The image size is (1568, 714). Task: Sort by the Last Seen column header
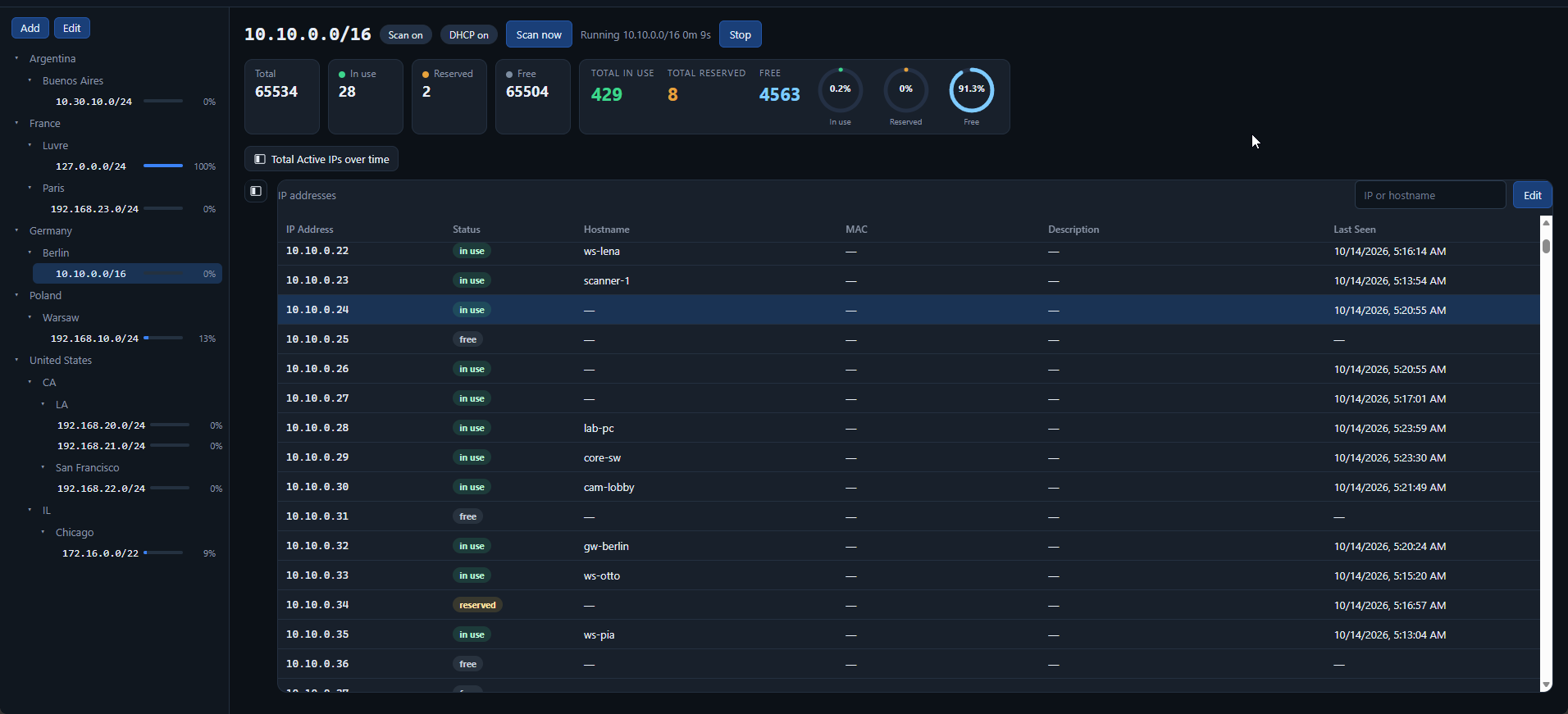point(1354,230)
